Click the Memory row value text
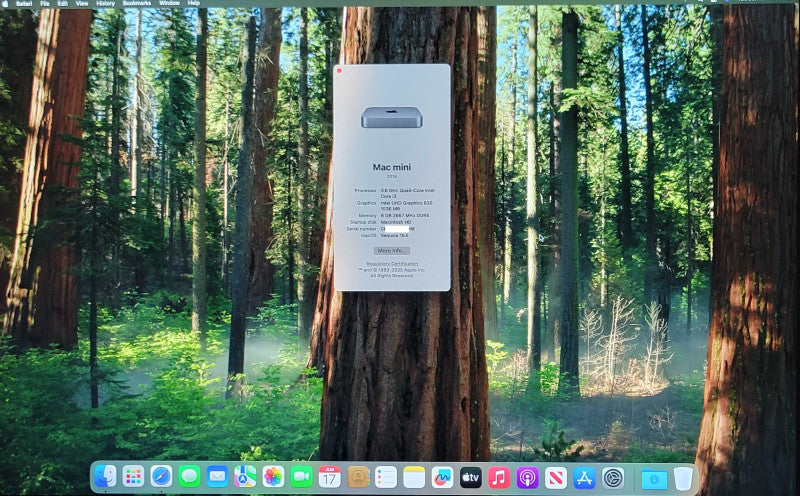Viewport: 800px width, 496px height. click(x=405, y=215)
